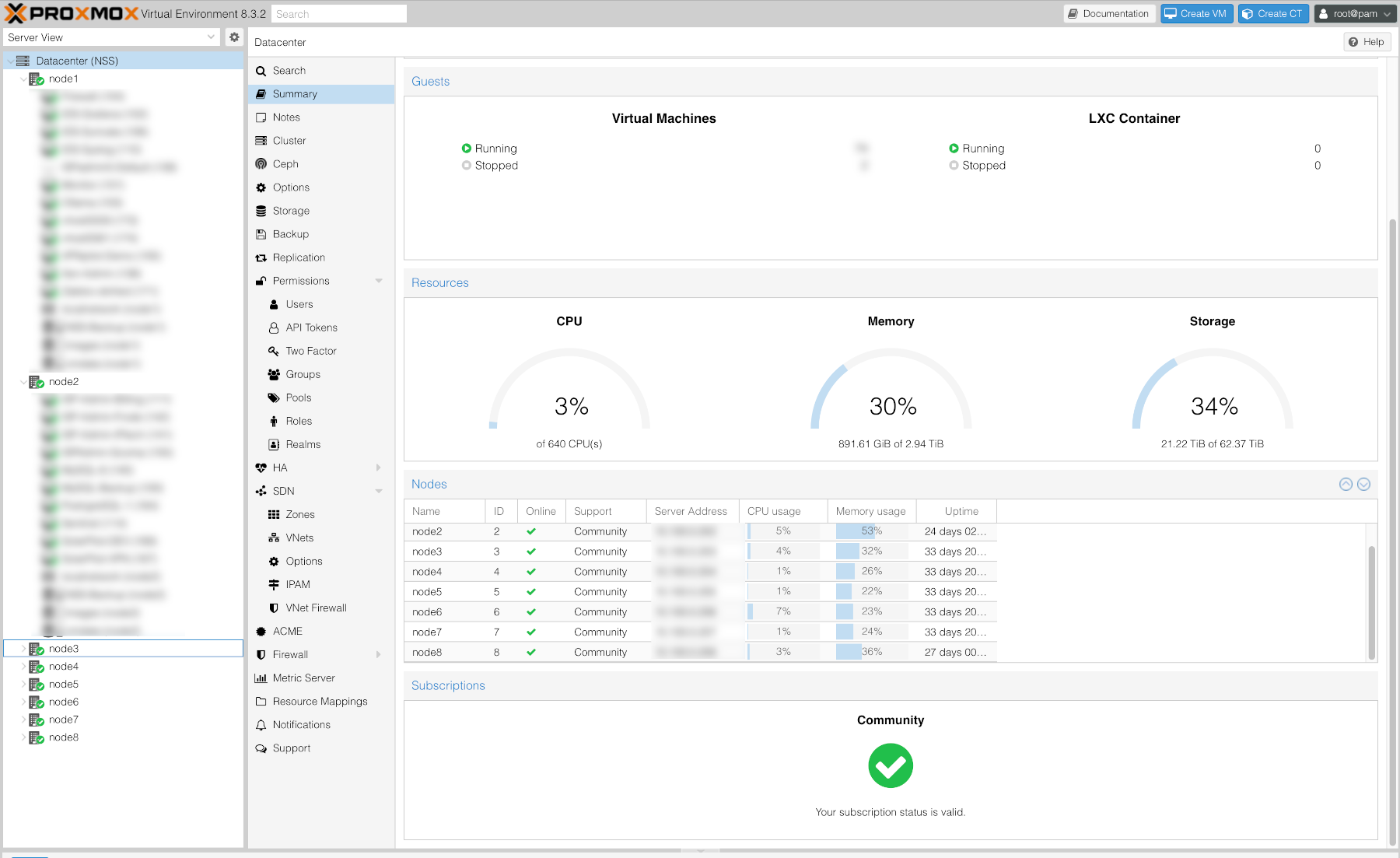Click node2 memory usage bar
Viewport: 1400px width, 858px height.
[871, 531]
